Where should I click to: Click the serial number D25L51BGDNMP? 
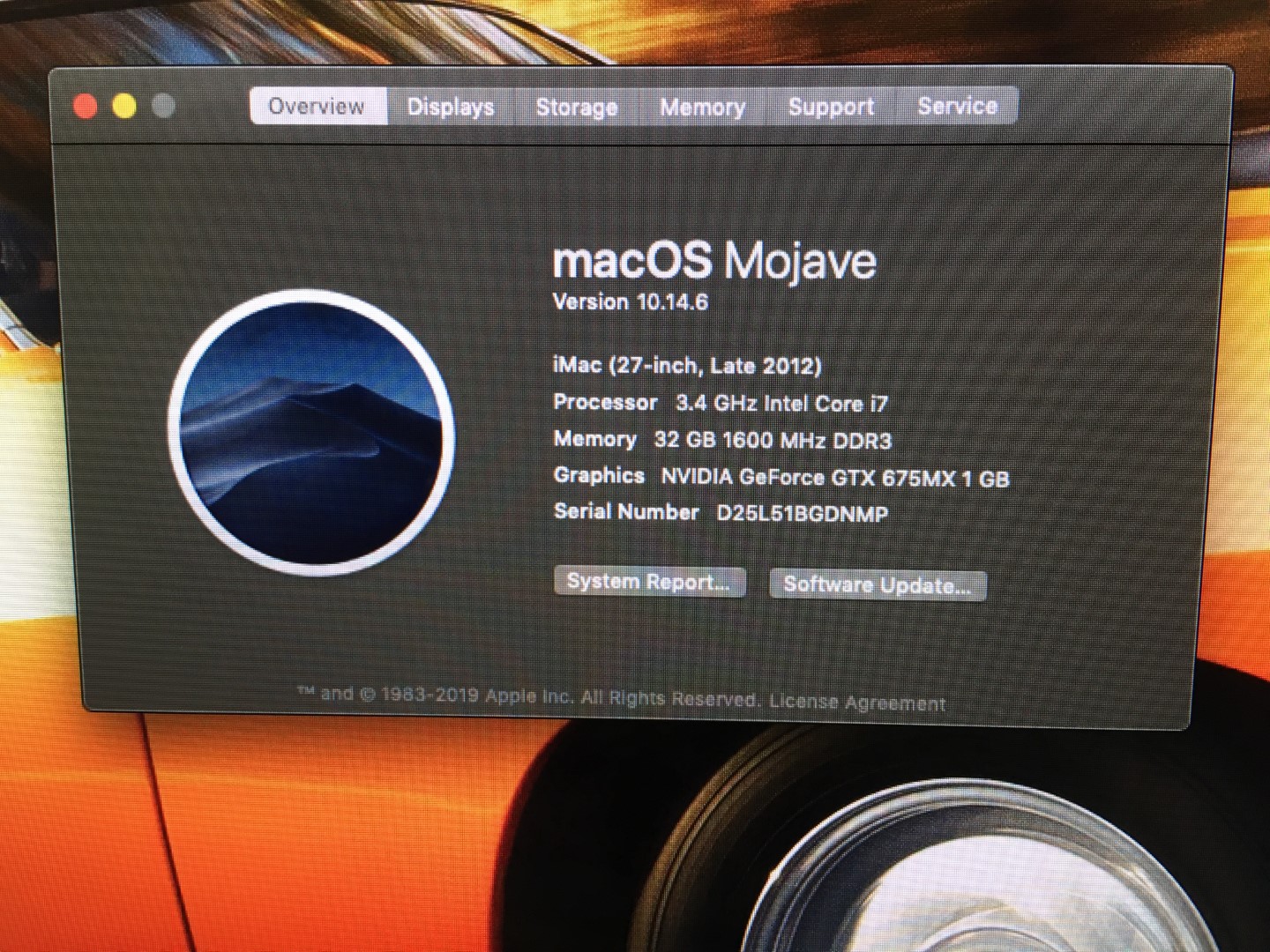[x=802, y=513]
